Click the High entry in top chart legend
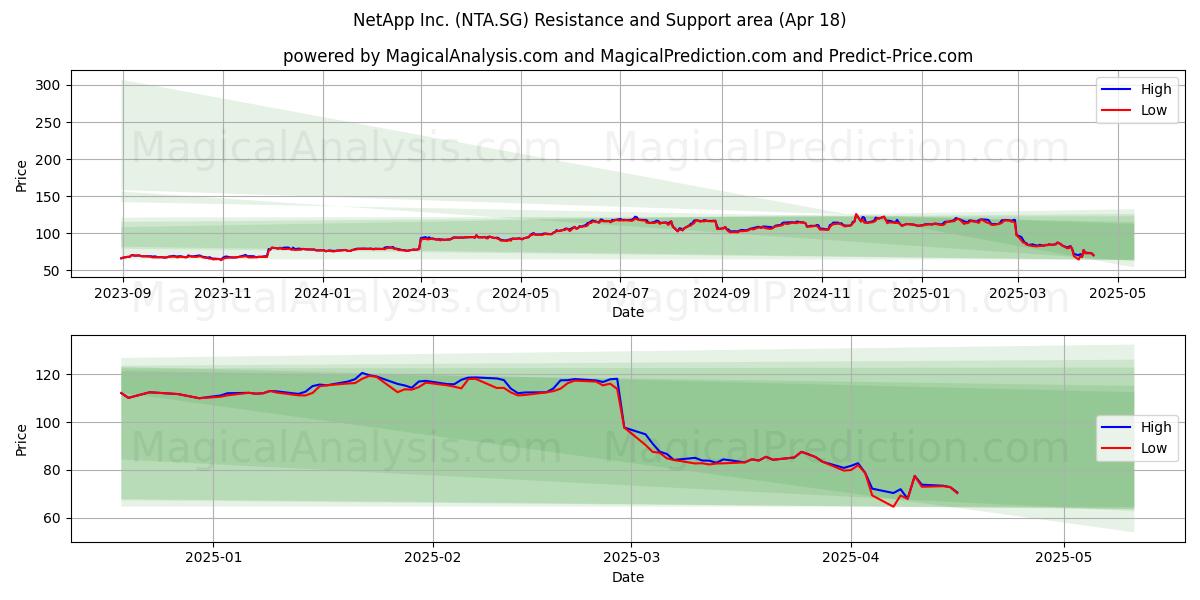1200x600 pixels. click(1139, 89)
